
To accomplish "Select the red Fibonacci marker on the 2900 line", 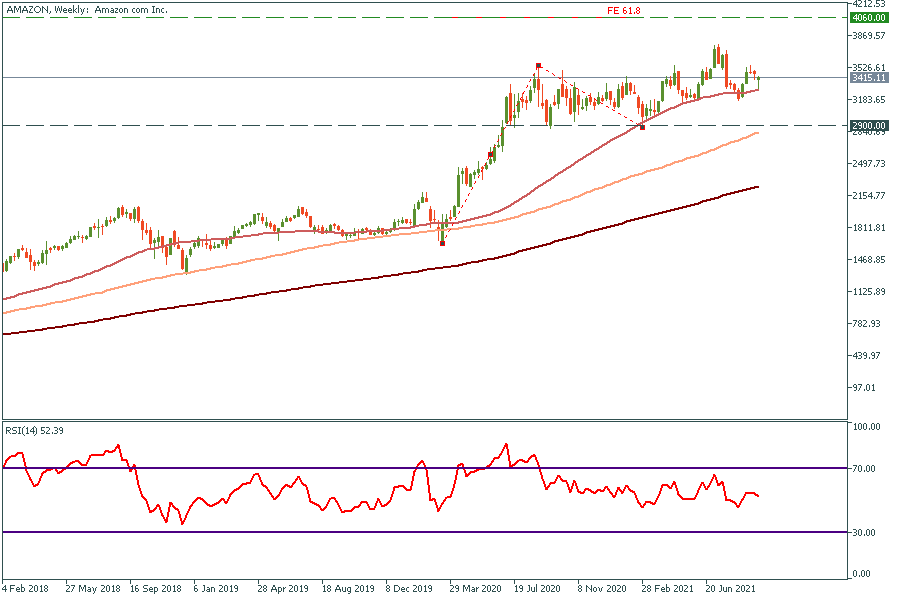I will (642, 127).
